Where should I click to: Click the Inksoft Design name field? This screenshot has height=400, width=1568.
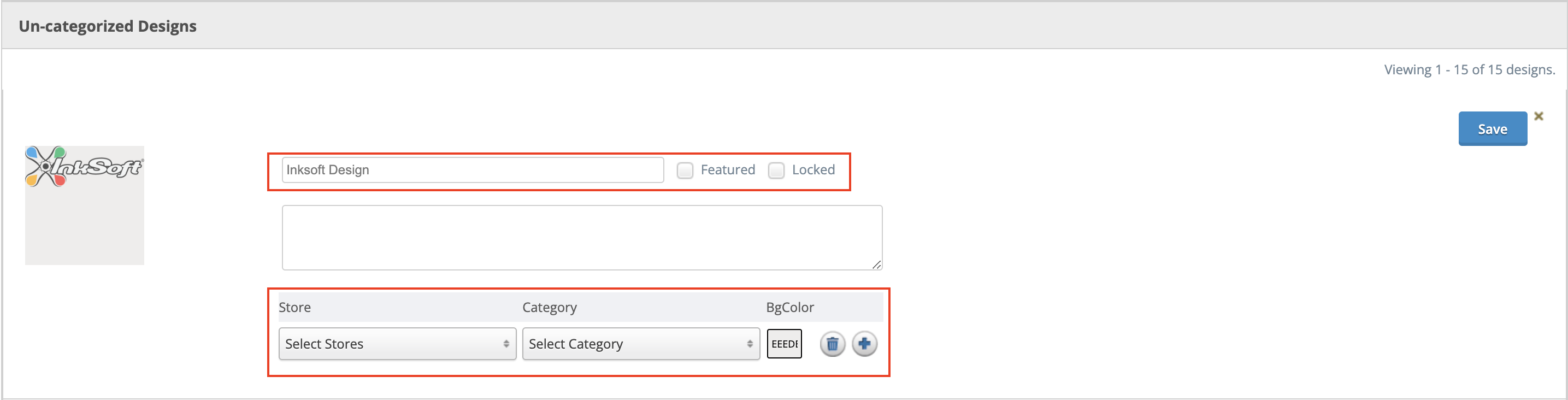click(473, 170)
